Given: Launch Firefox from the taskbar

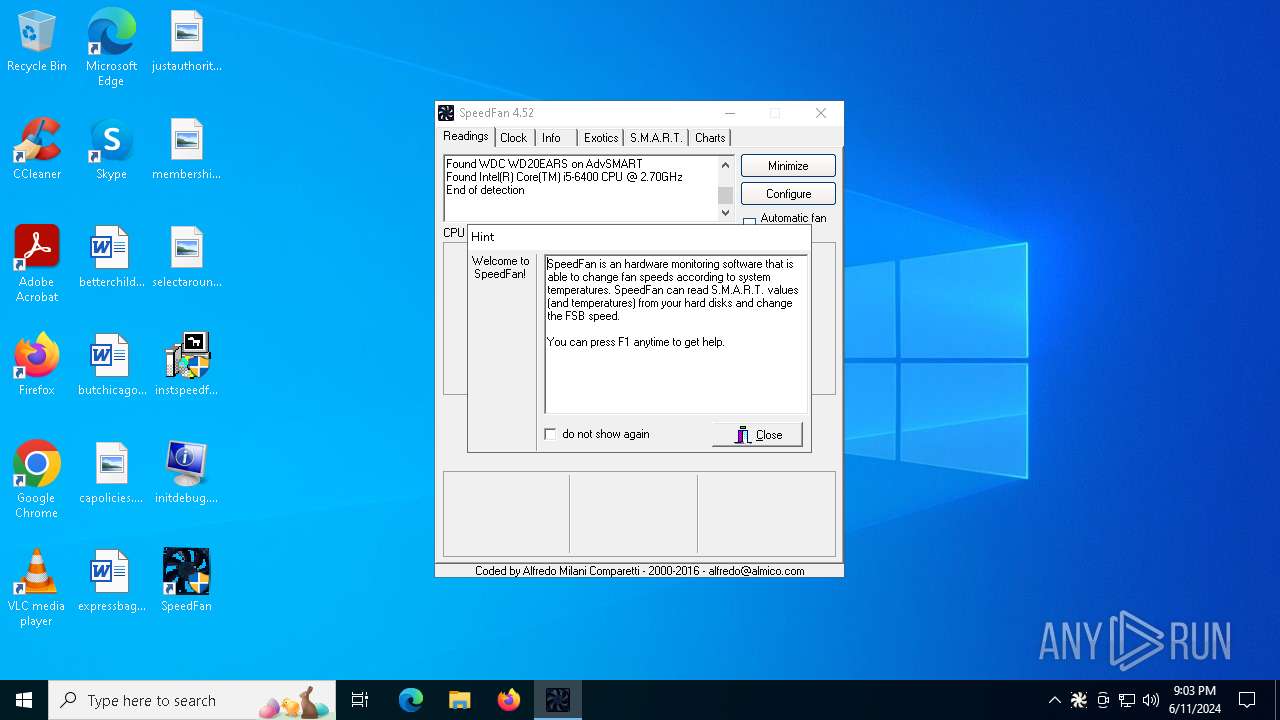Looking at the screenshot, I should [508, 700].
